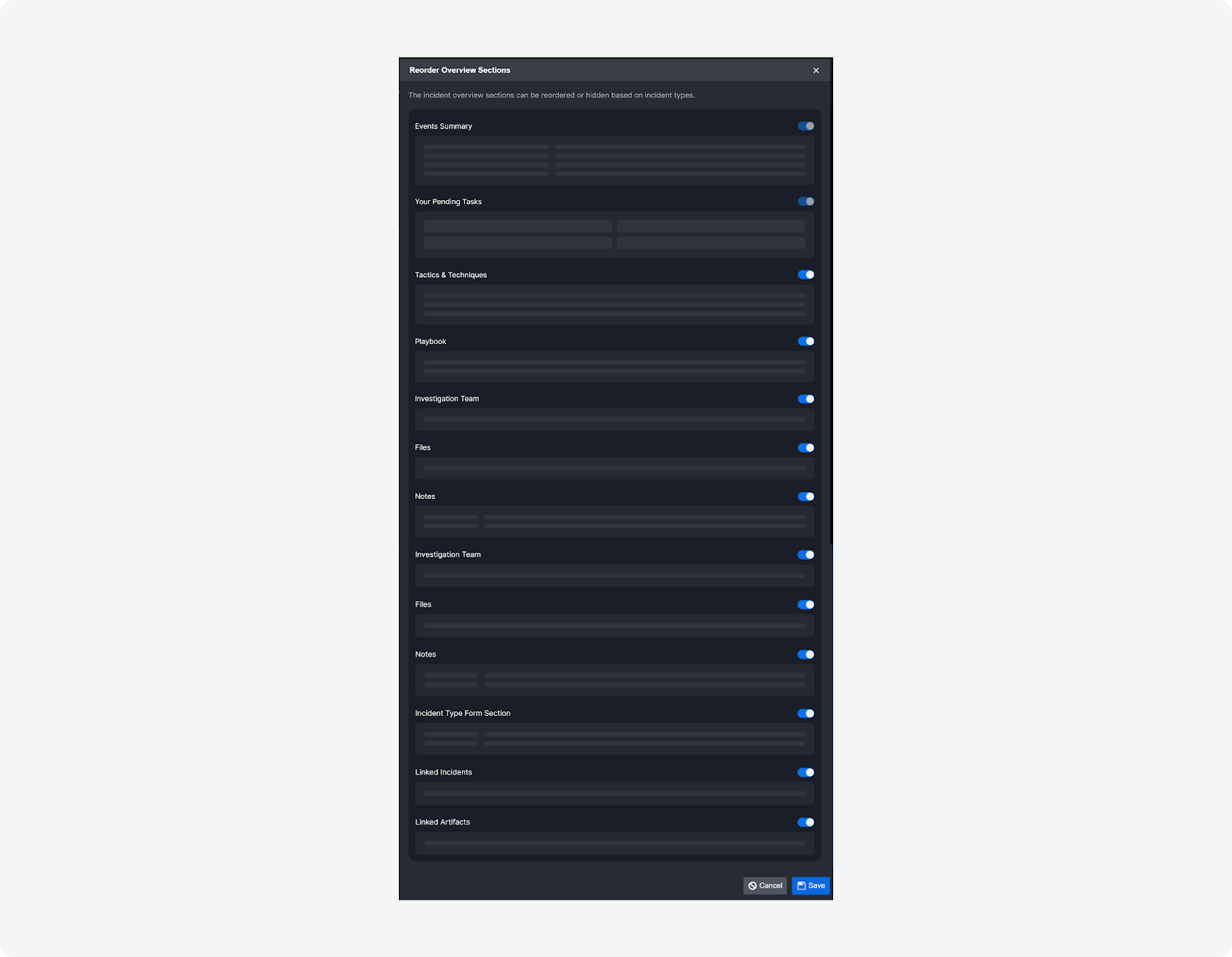Select the Events Summary preview card

(x=614, y=160)
